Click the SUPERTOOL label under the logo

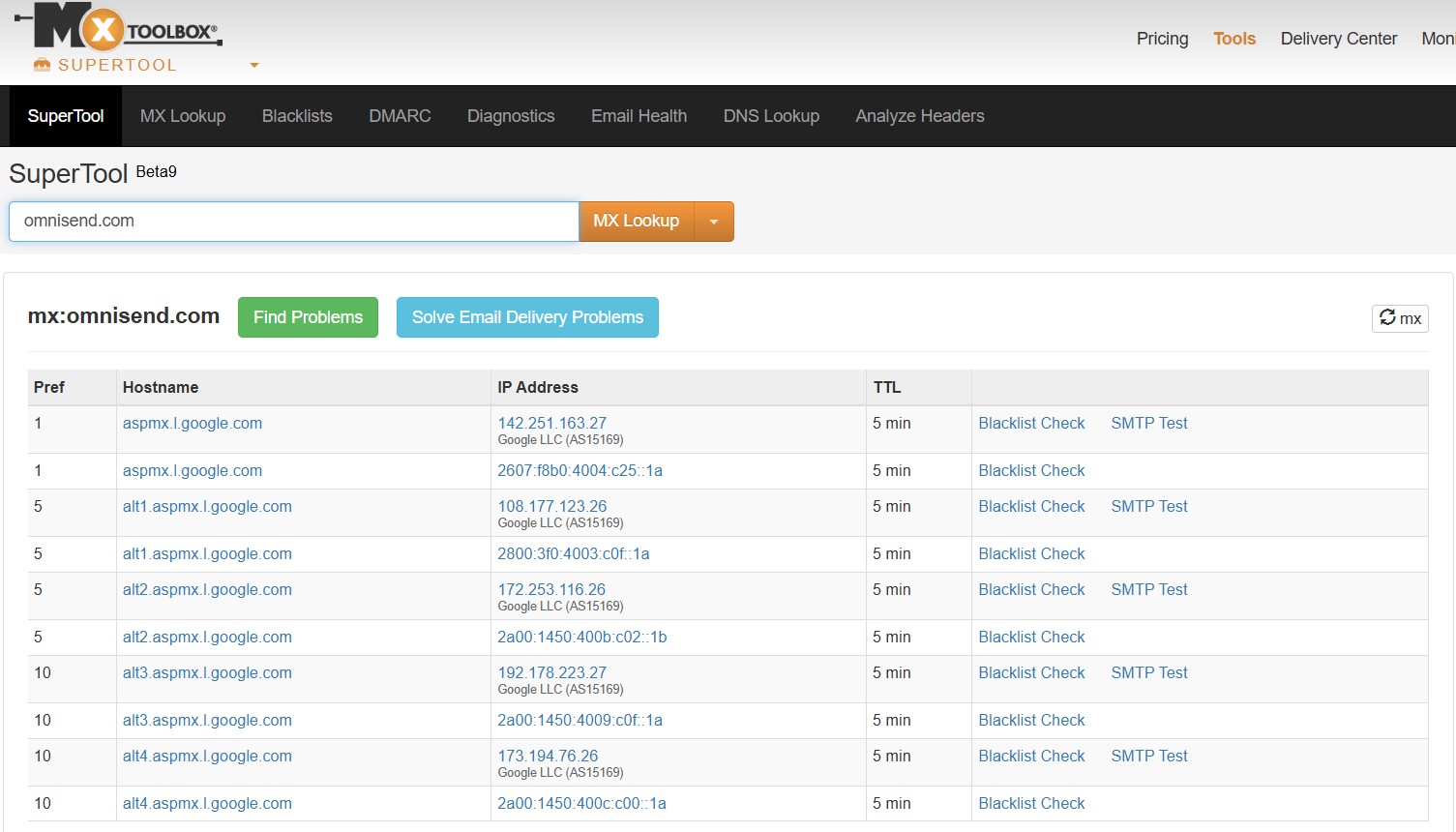click(117, 65)
